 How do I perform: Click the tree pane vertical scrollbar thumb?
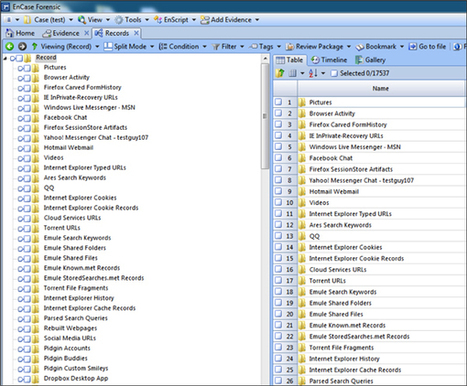pyautogui.click(x=265, y=116)
